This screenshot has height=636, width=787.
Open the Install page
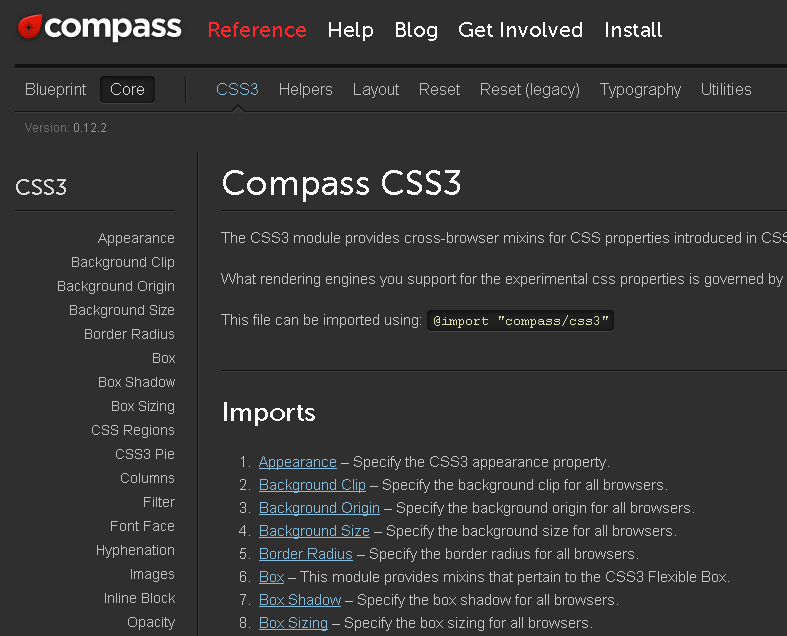pyautogui.click(x=633, y=30)
